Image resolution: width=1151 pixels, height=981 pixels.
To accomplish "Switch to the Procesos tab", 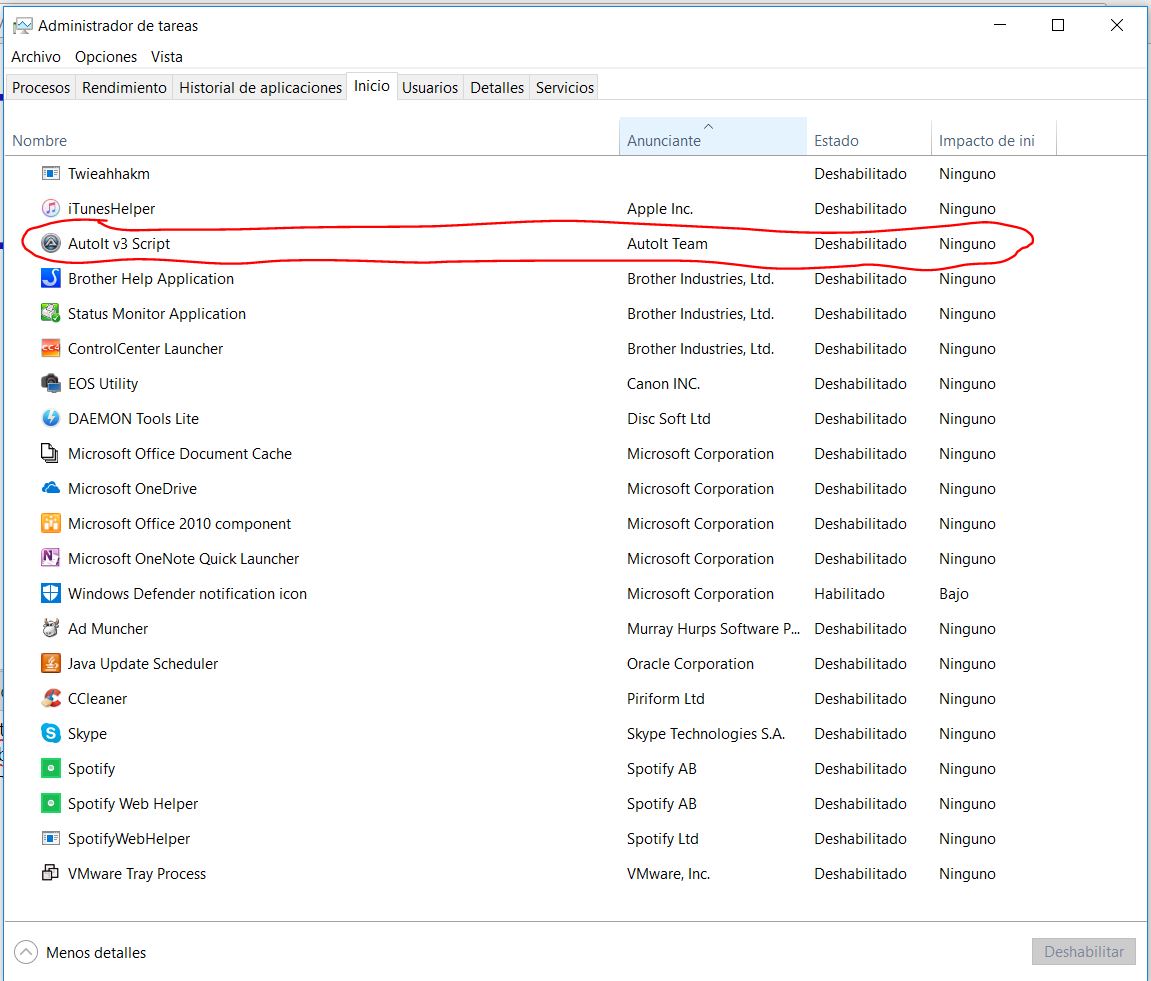I will [41, 87].
